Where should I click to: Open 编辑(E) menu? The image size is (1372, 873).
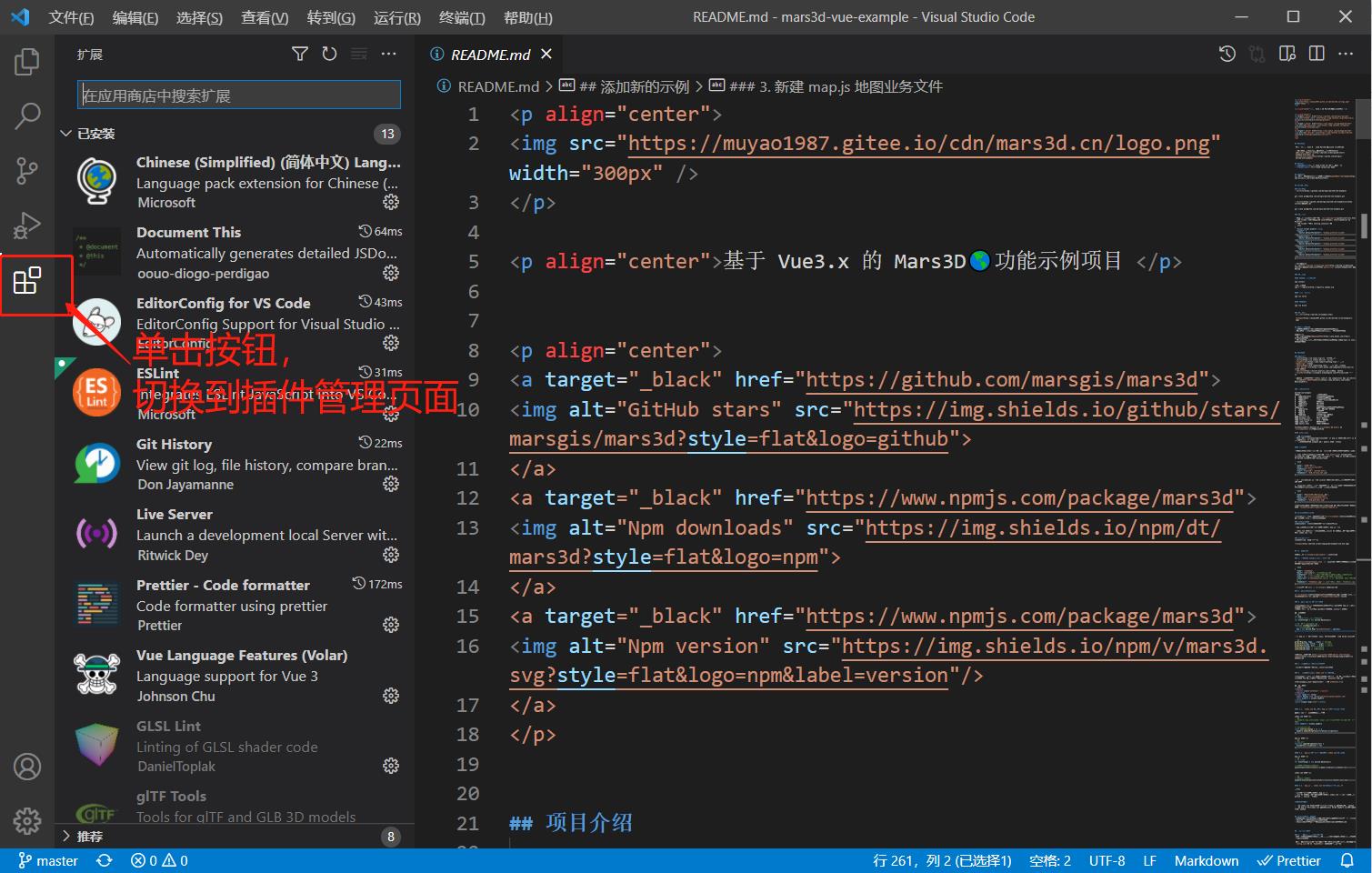(x=135, y=17)
